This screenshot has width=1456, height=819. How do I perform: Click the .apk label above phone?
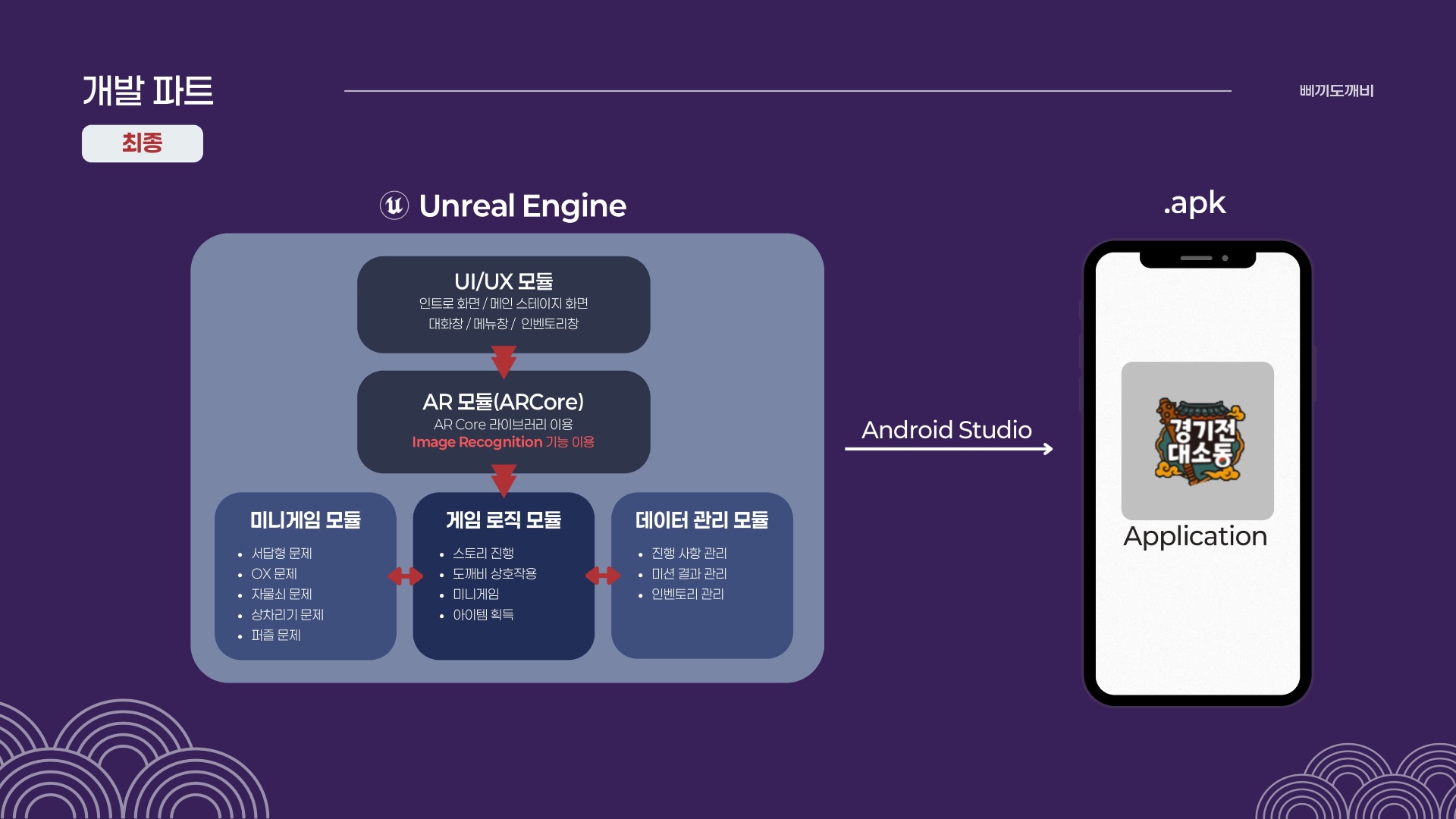1194,203
